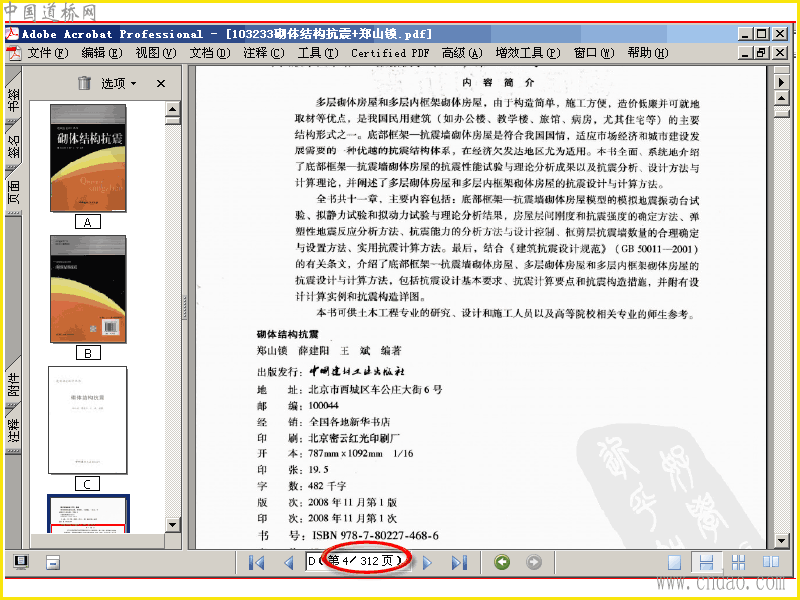
Task: Switch to the 书签 bookmarks tab
Action: click(x=13, y=99)
